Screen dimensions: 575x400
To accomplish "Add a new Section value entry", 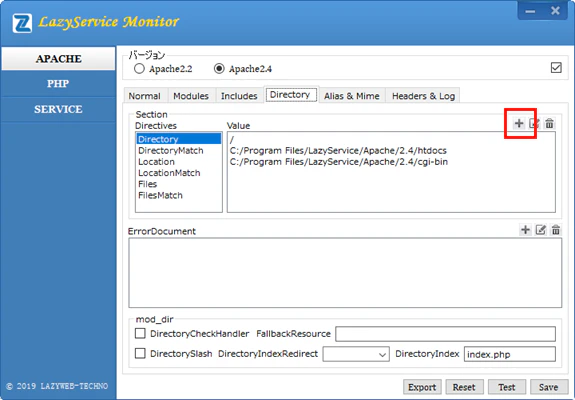I will coord(519,123).
